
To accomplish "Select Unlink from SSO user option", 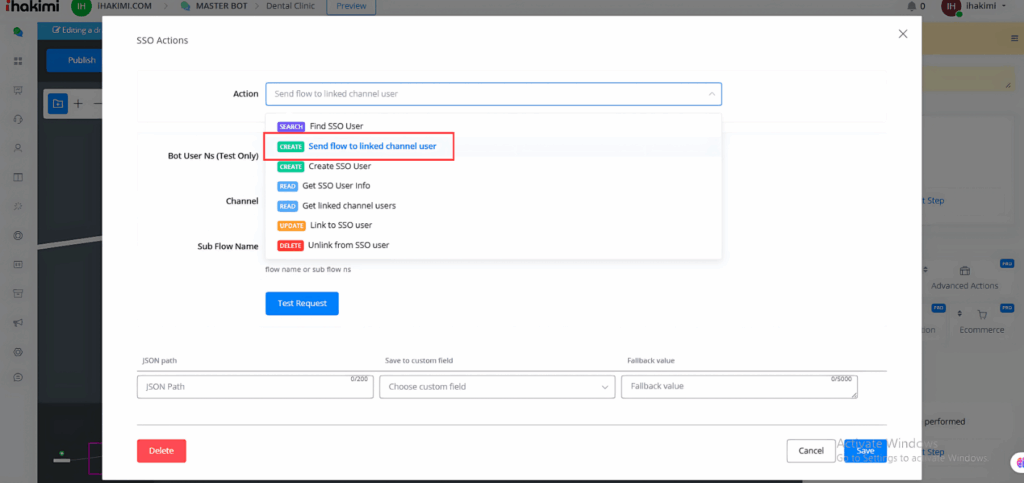I will tap(349, 245).
